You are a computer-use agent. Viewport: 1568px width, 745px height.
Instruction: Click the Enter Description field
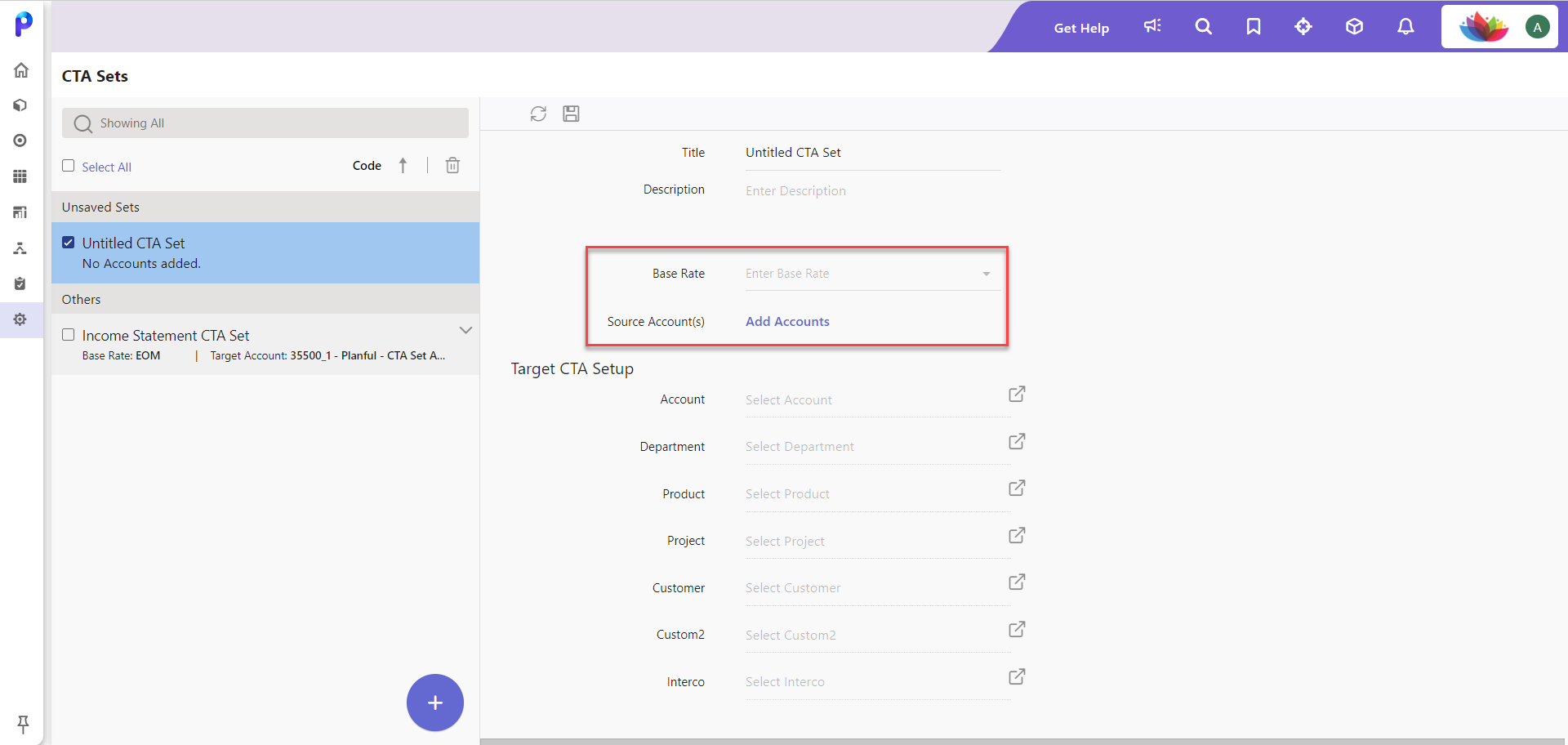873,190
